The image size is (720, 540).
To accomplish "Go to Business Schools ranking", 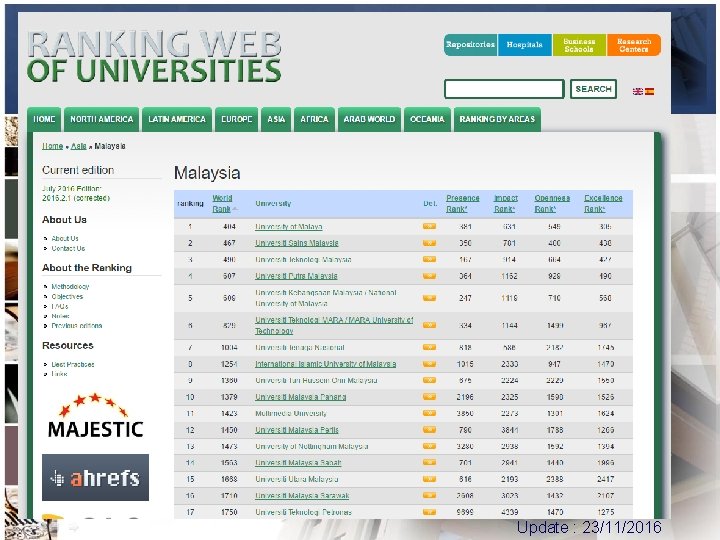I will [x=579, y=45].
